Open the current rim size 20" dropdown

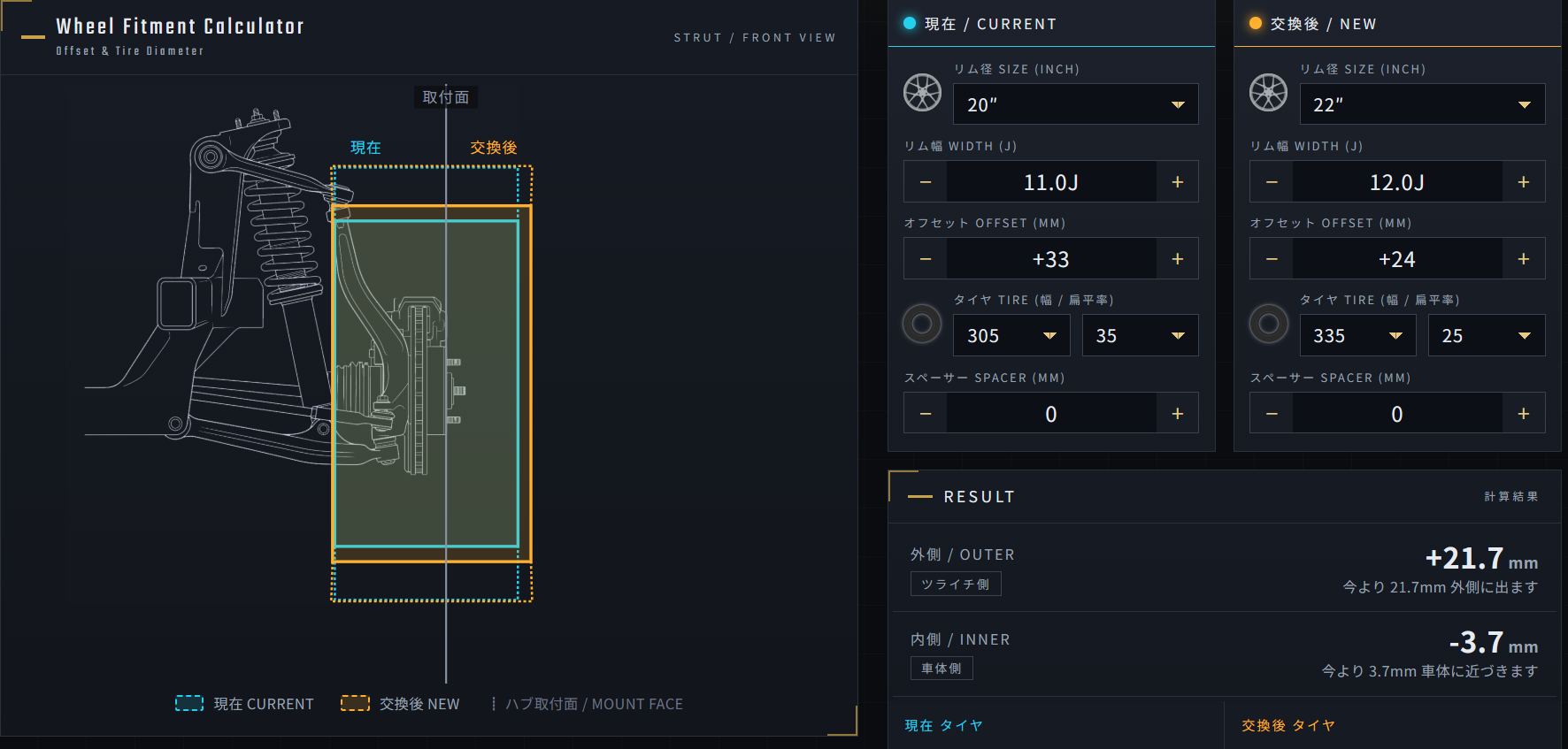(x=1075, y=104)
